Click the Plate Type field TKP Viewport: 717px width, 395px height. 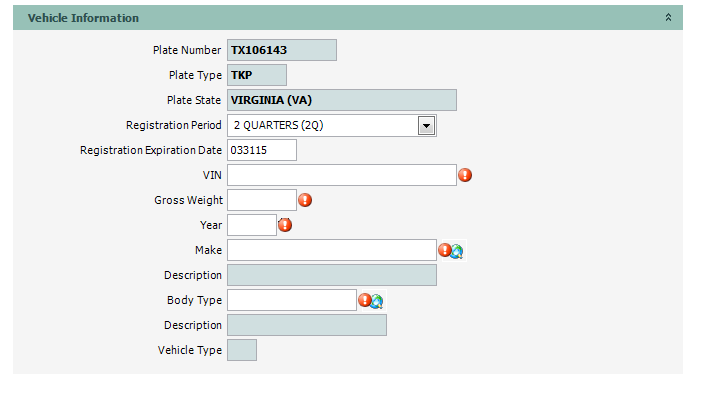point(257,75)
